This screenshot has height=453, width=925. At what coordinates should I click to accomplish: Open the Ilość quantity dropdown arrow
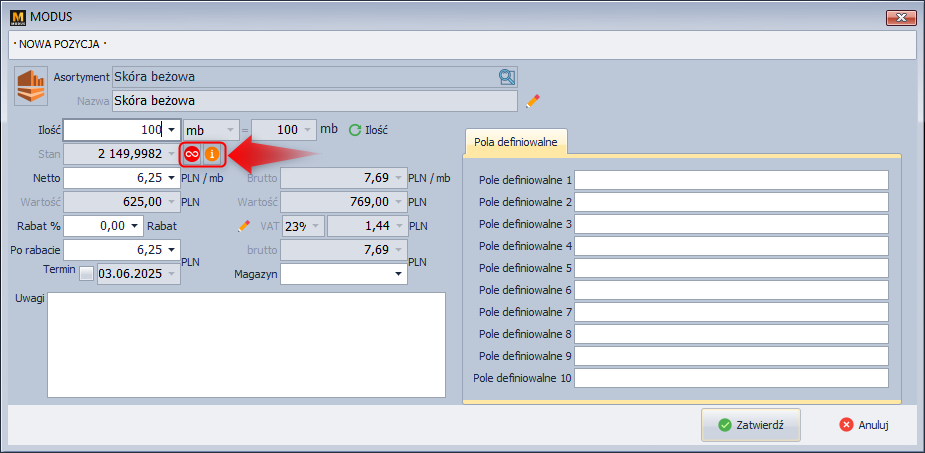172,130
